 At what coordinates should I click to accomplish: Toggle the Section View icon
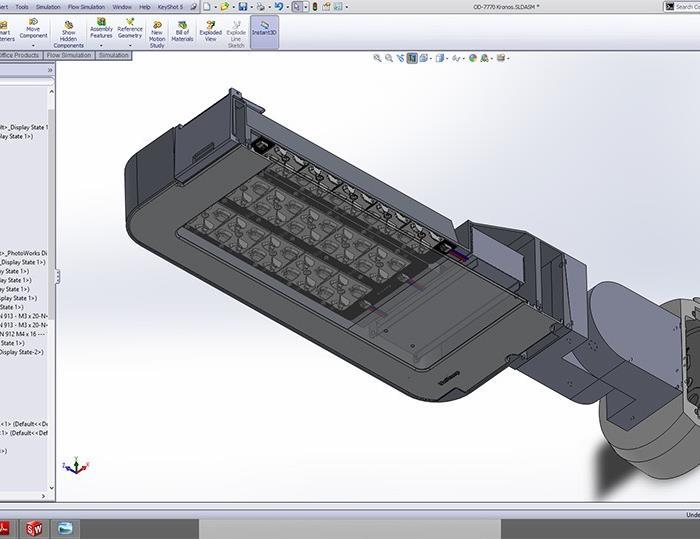pyautogui.click(x=412, y=58)
